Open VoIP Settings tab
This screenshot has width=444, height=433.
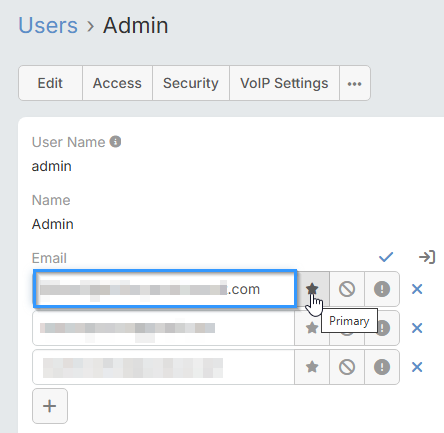click(284, 83)
